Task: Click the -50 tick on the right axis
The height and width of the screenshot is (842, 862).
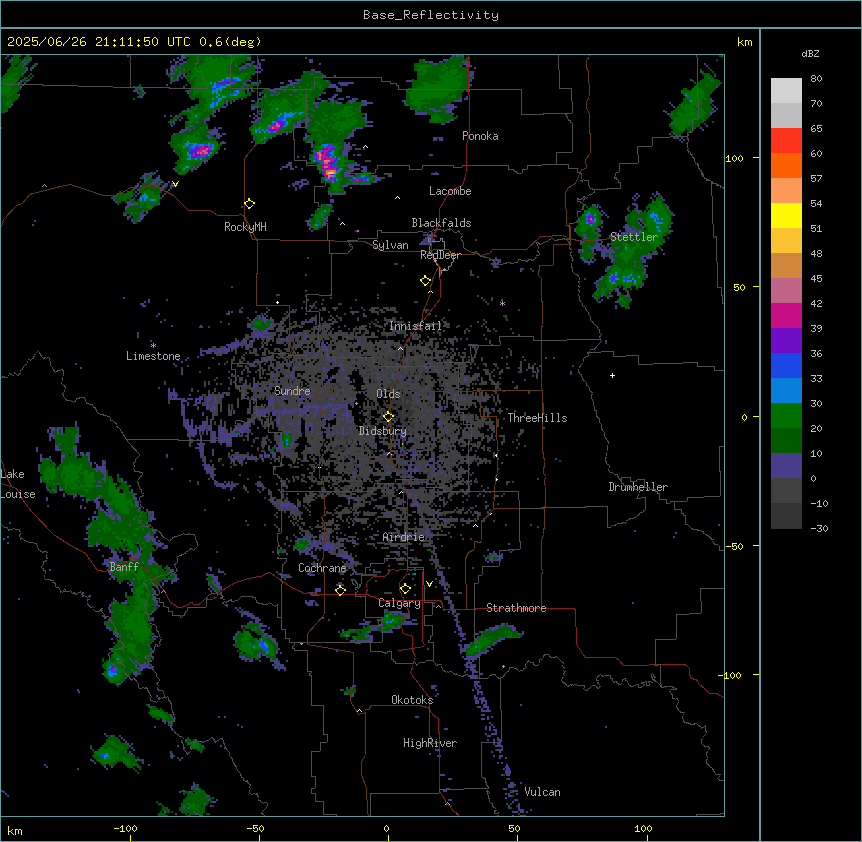Action: 734,546
